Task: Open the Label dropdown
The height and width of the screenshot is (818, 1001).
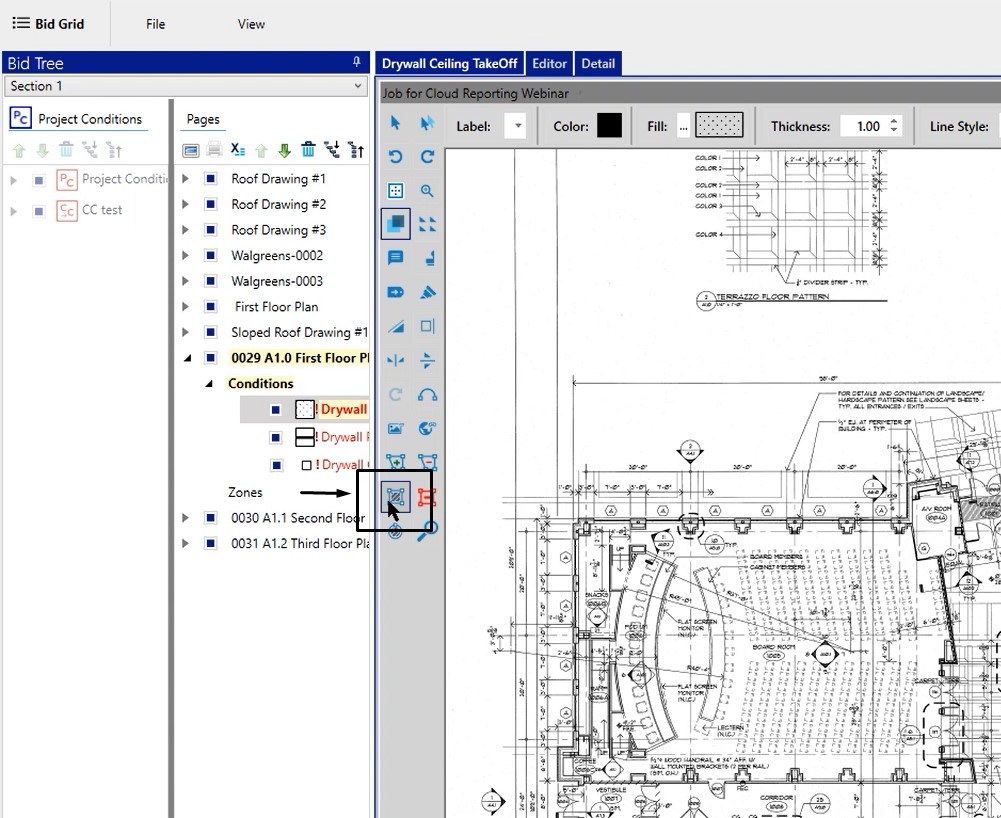Action: pyautogui.click(x=516, y=127)
